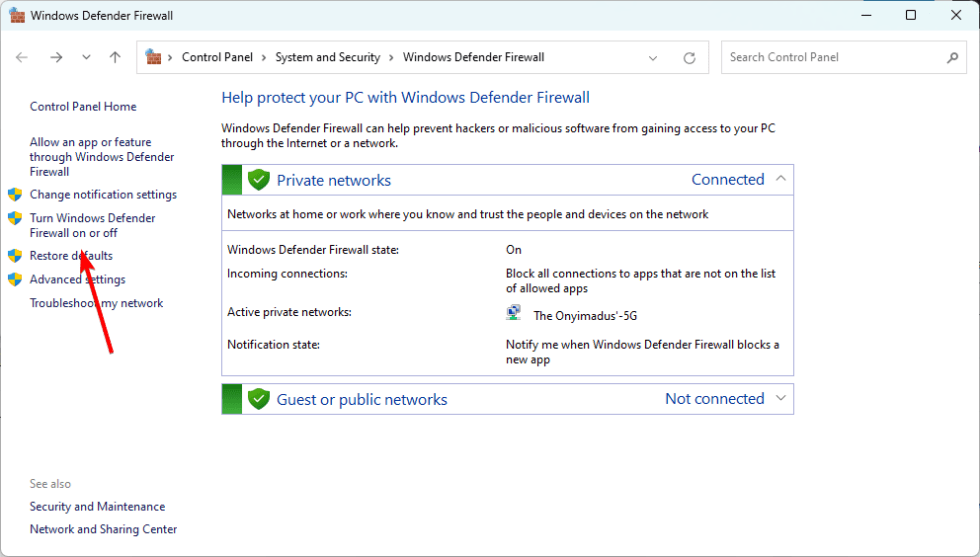Open Control Panel Home link
Image resolution: width=980 pixels, height=557 pixels.
click(83, 107)
